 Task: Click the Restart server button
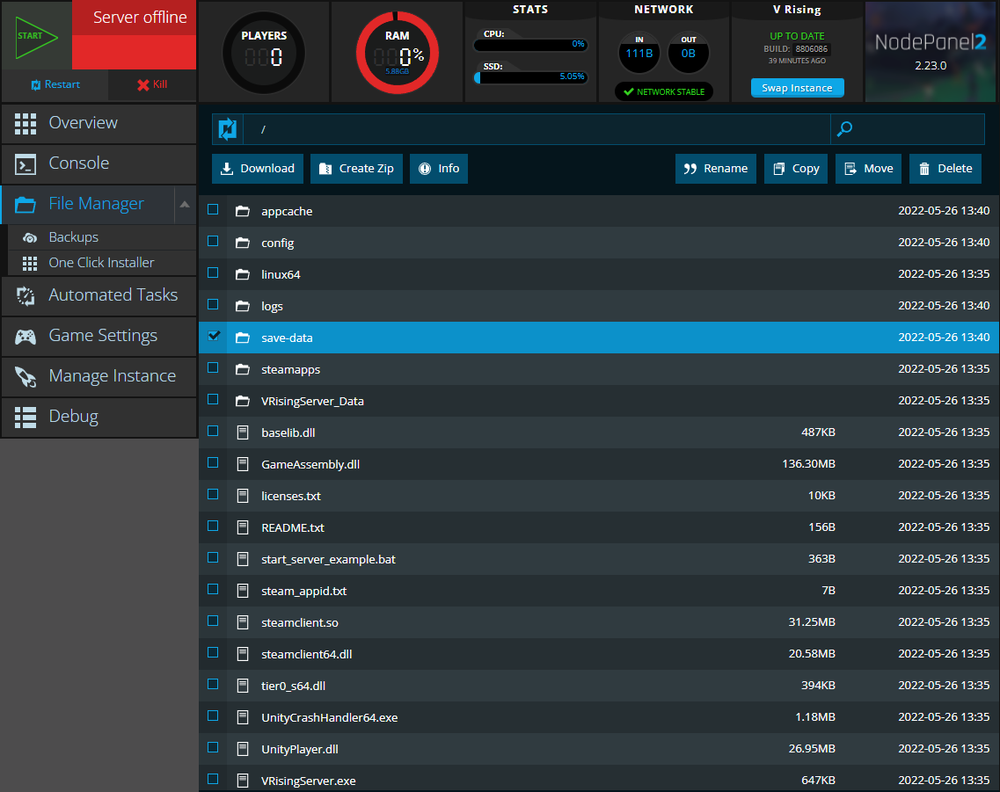(54, 85)
